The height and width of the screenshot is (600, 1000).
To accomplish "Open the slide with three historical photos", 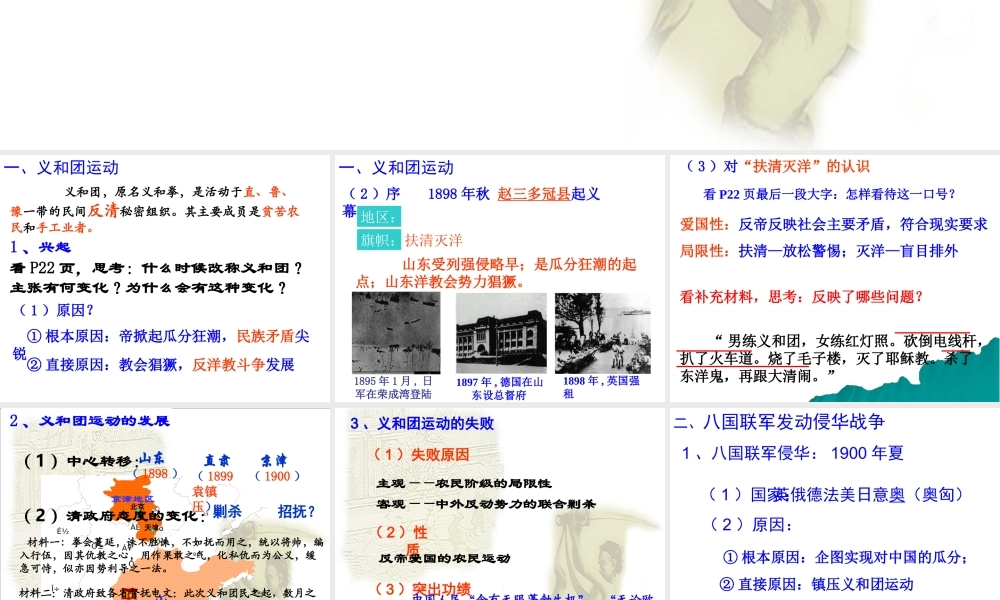I will point(499,278).
